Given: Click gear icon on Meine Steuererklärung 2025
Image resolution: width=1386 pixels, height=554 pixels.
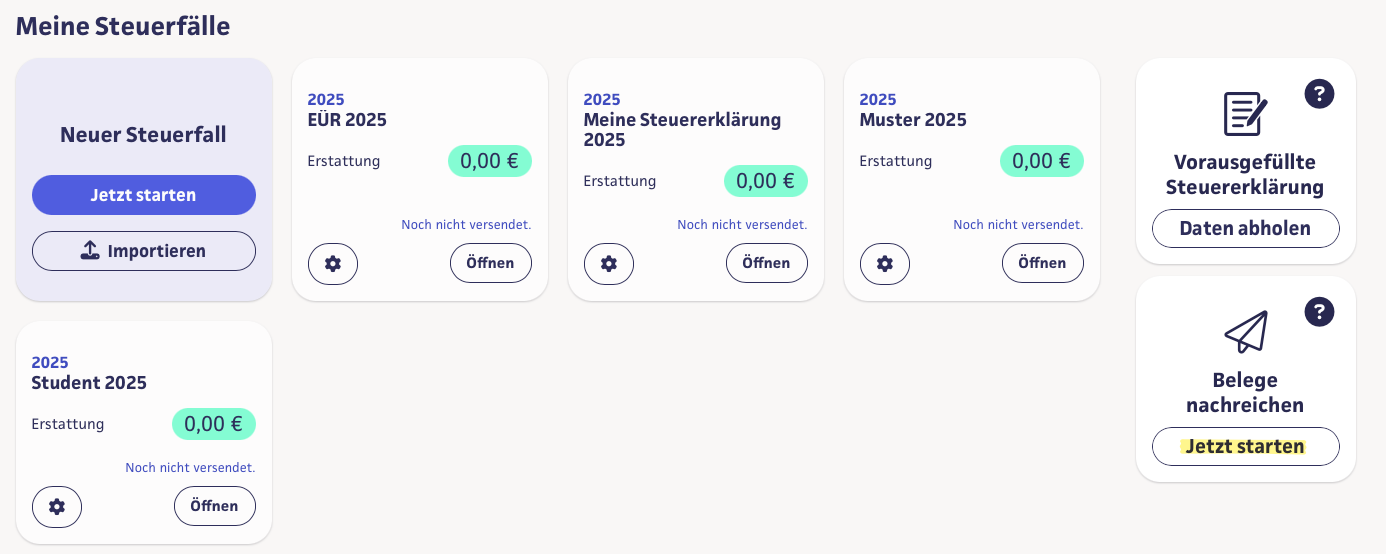Looking at the screenshot, I should (x=609, y=264).
